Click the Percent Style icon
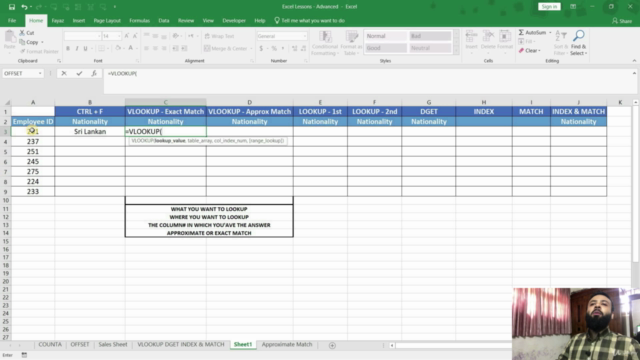The width and height of the screenshot is (640, 360). 274,49
